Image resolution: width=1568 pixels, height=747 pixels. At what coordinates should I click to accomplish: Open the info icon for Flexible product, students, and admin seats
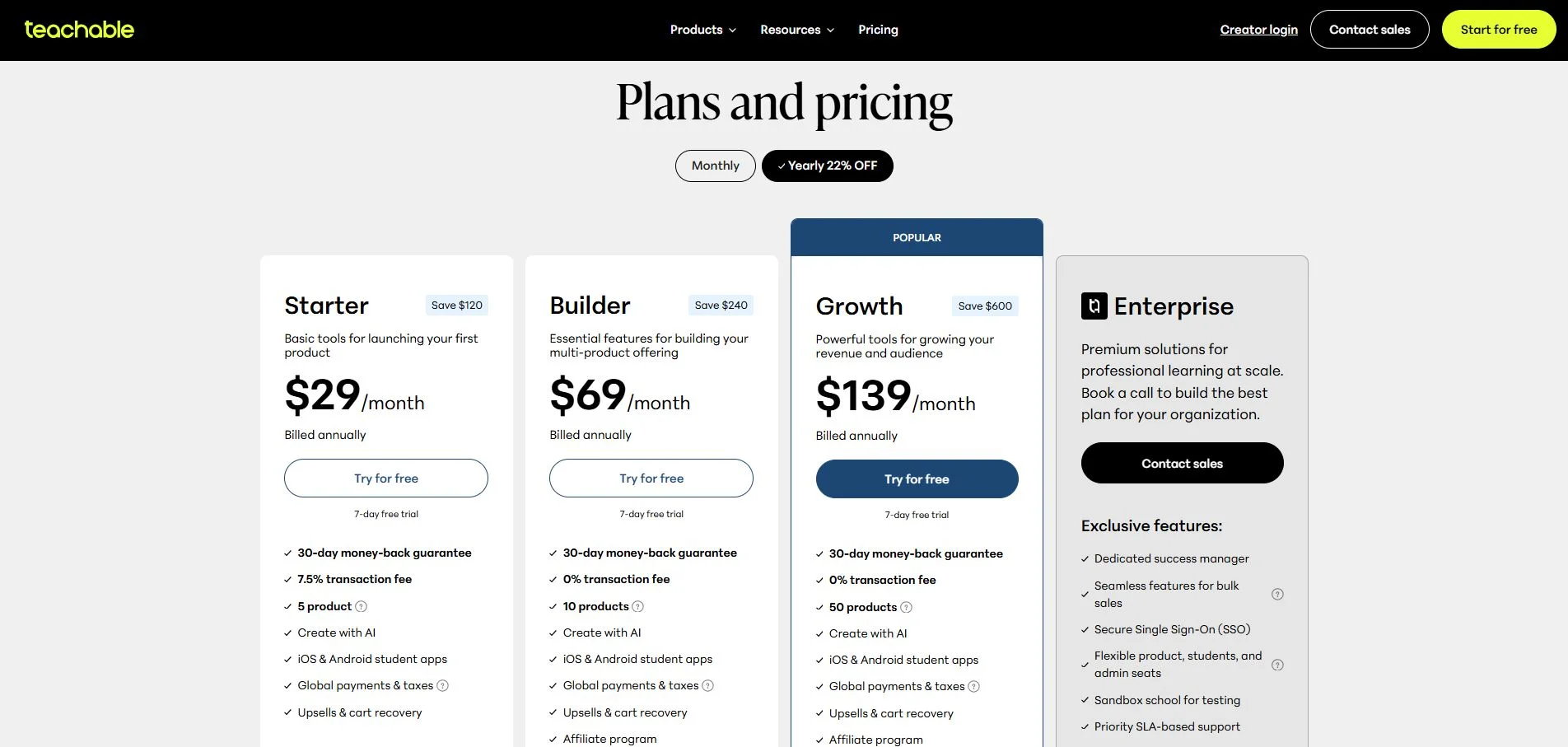(x=1277, y=664)
